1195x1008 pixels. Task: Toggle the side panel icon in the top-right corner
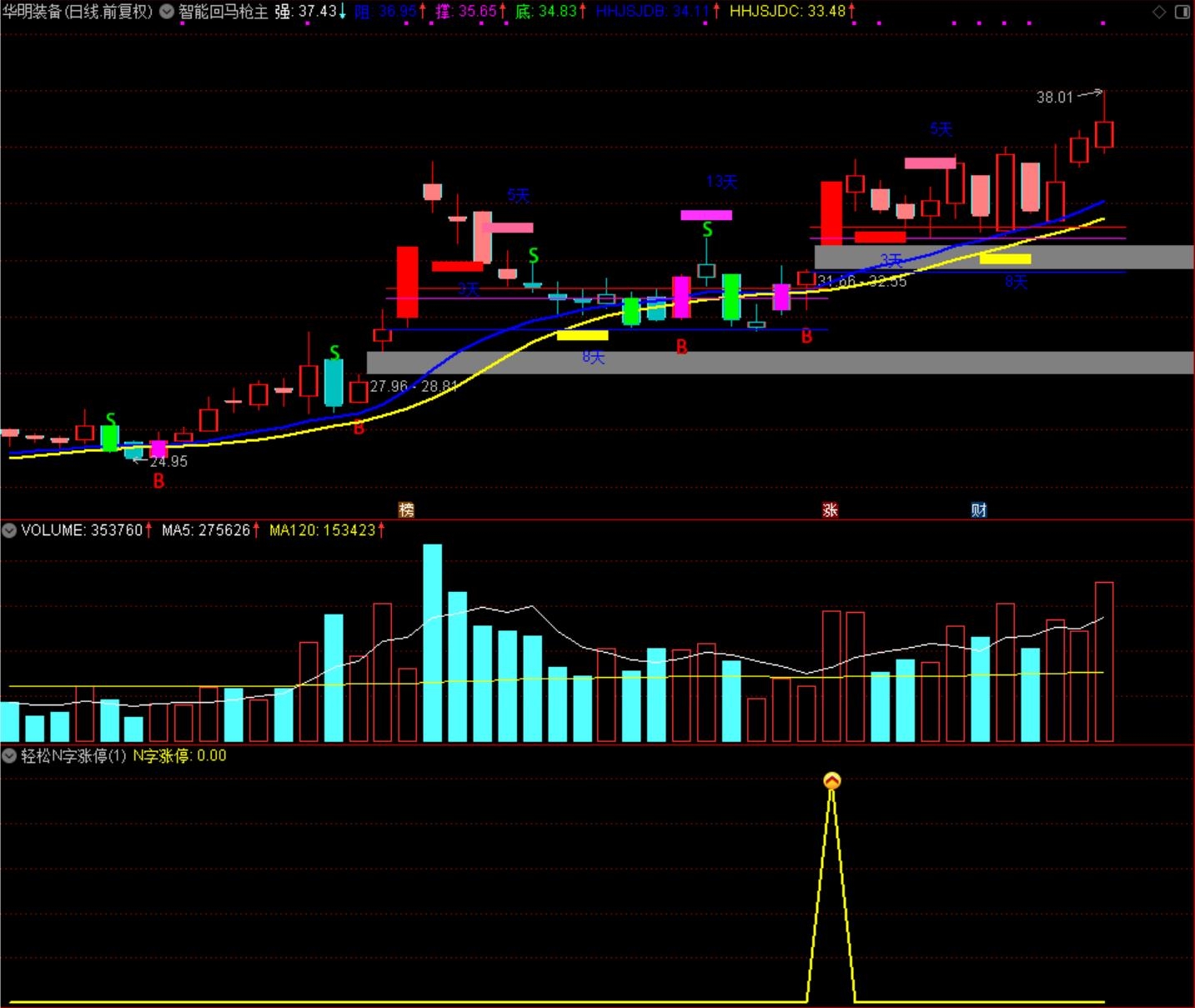(1182, 12)
